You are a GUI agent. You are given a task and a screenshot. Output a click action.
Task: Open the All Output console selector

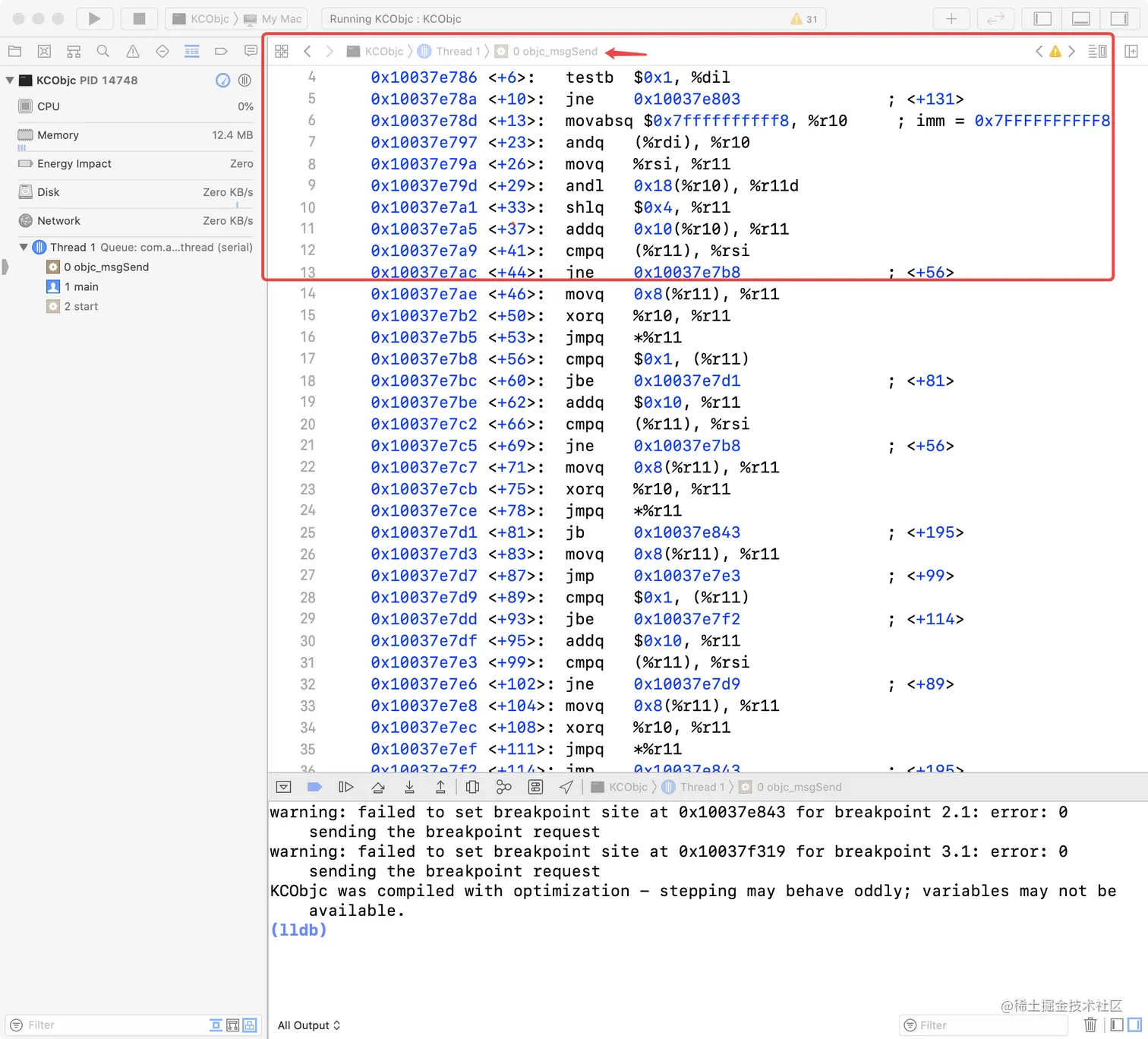coord(309,1025)
